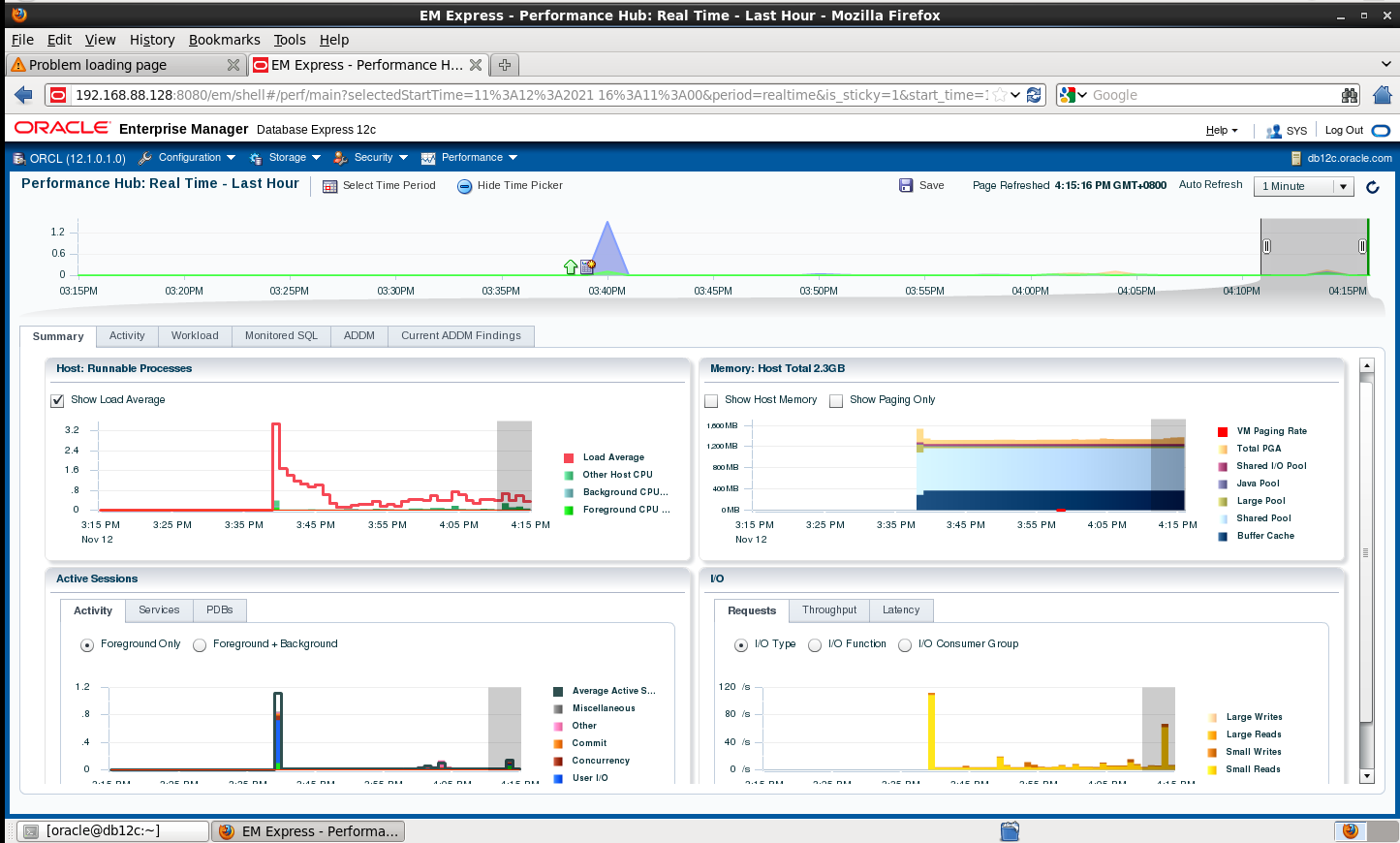Screen dimensions: 1400x843
Task: Uncheck Show Load Average checkbox
Action: click(57, 400)
